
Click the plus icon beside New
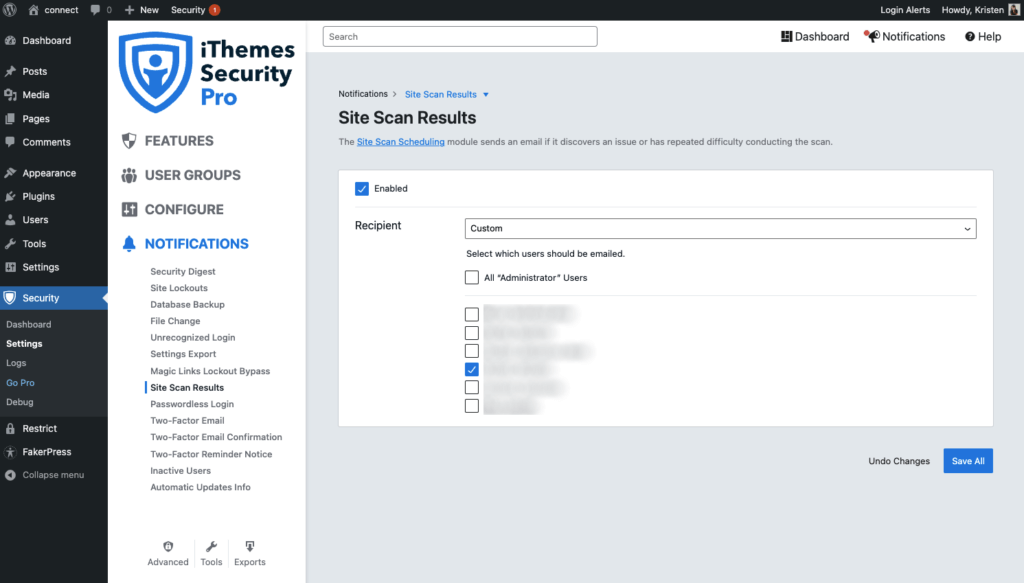point(129,10)
